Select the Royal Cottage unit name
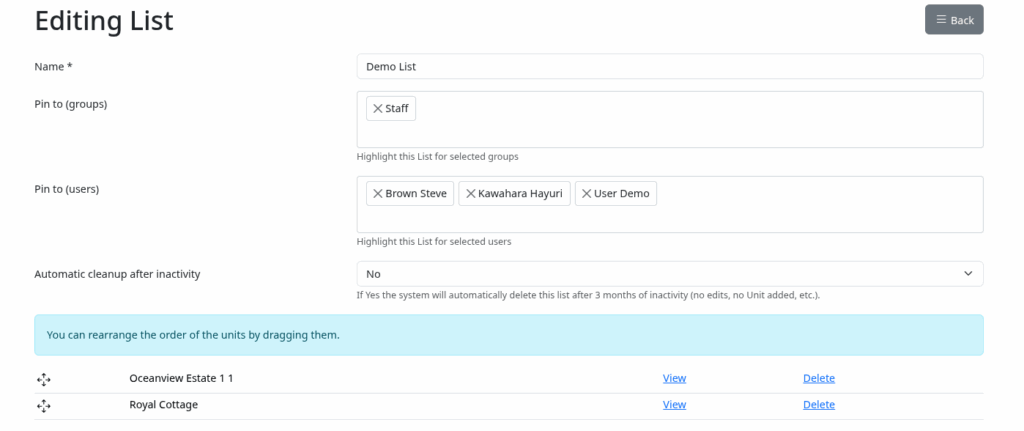1024x431 pixels. point(163,404)
